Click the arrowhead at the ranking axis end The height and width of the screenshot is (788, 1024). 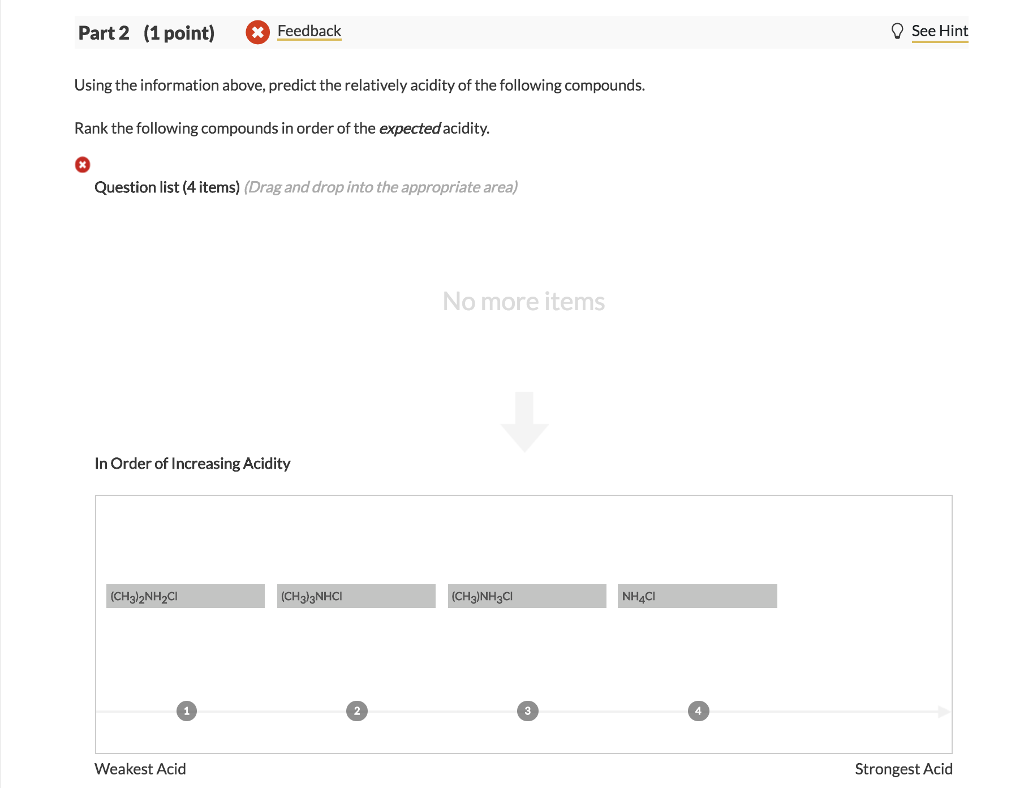coord(943,711)
